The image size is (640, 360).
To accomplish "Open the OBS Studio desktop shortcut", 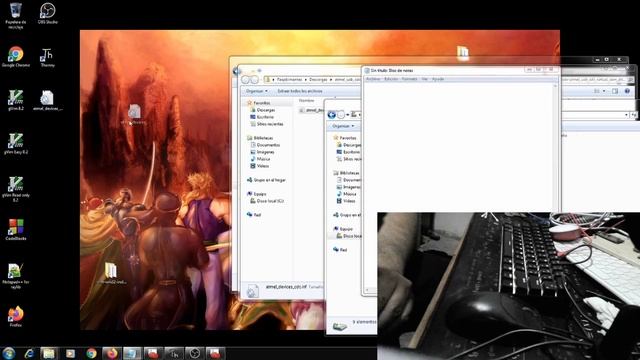I will 47,13.
